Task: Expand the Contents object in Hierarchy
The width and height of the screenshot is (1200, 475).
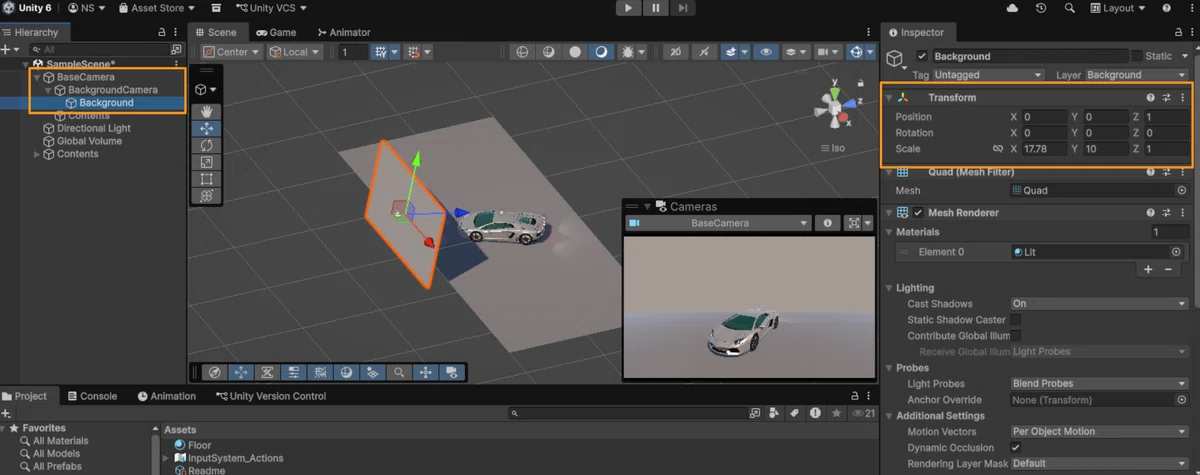Action: 37,154
